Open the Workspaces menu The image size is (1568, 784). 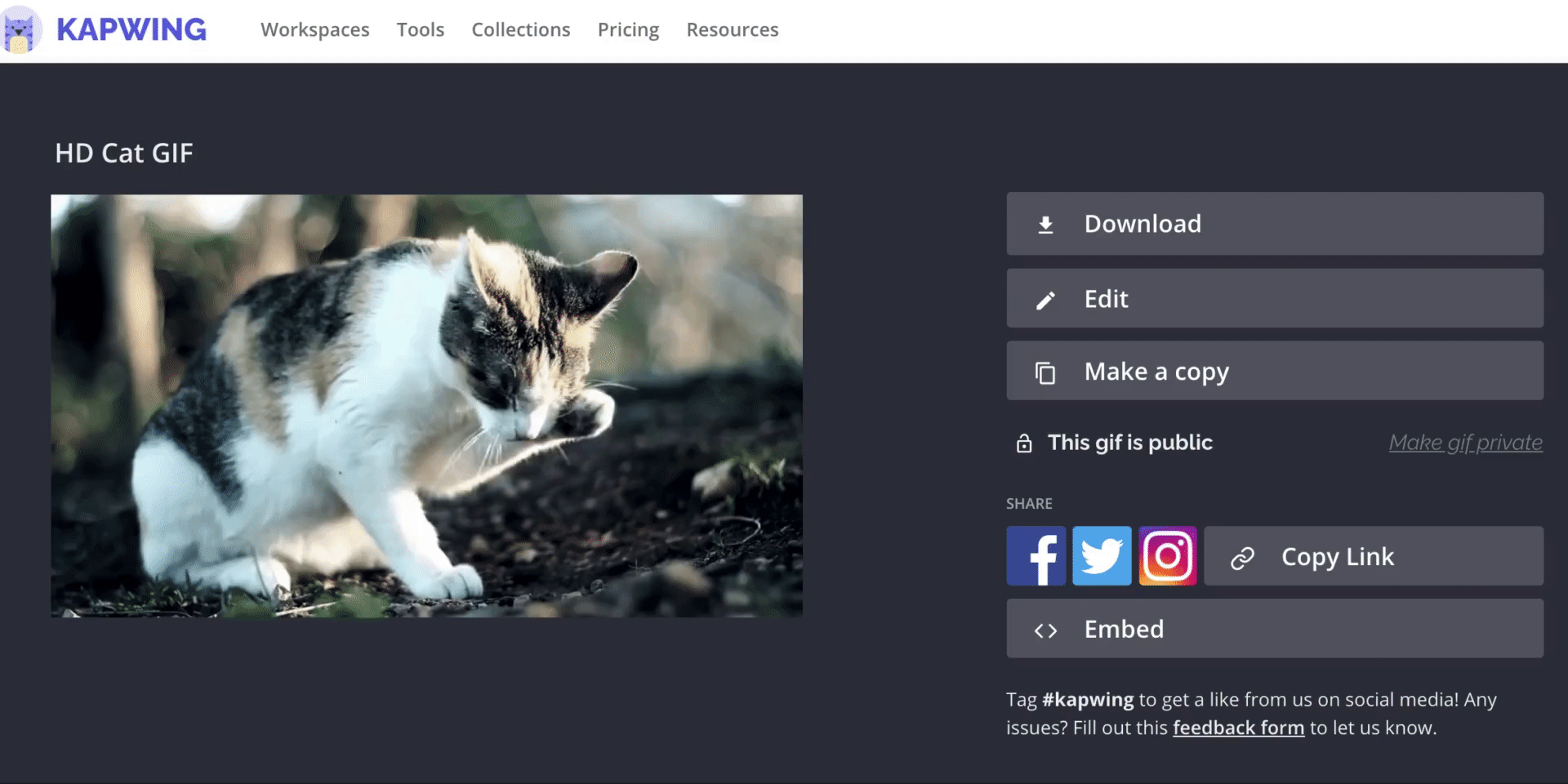314,30
